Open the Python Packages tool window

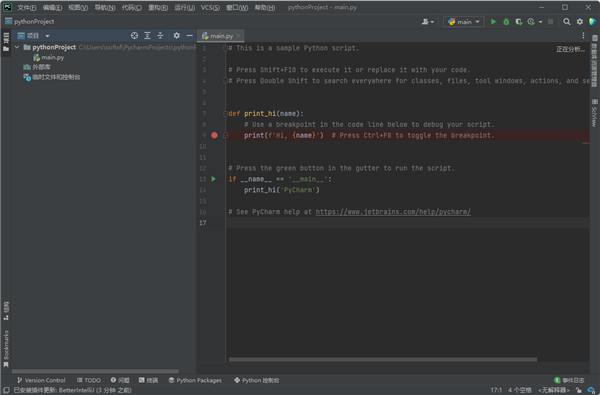point(195,380)
